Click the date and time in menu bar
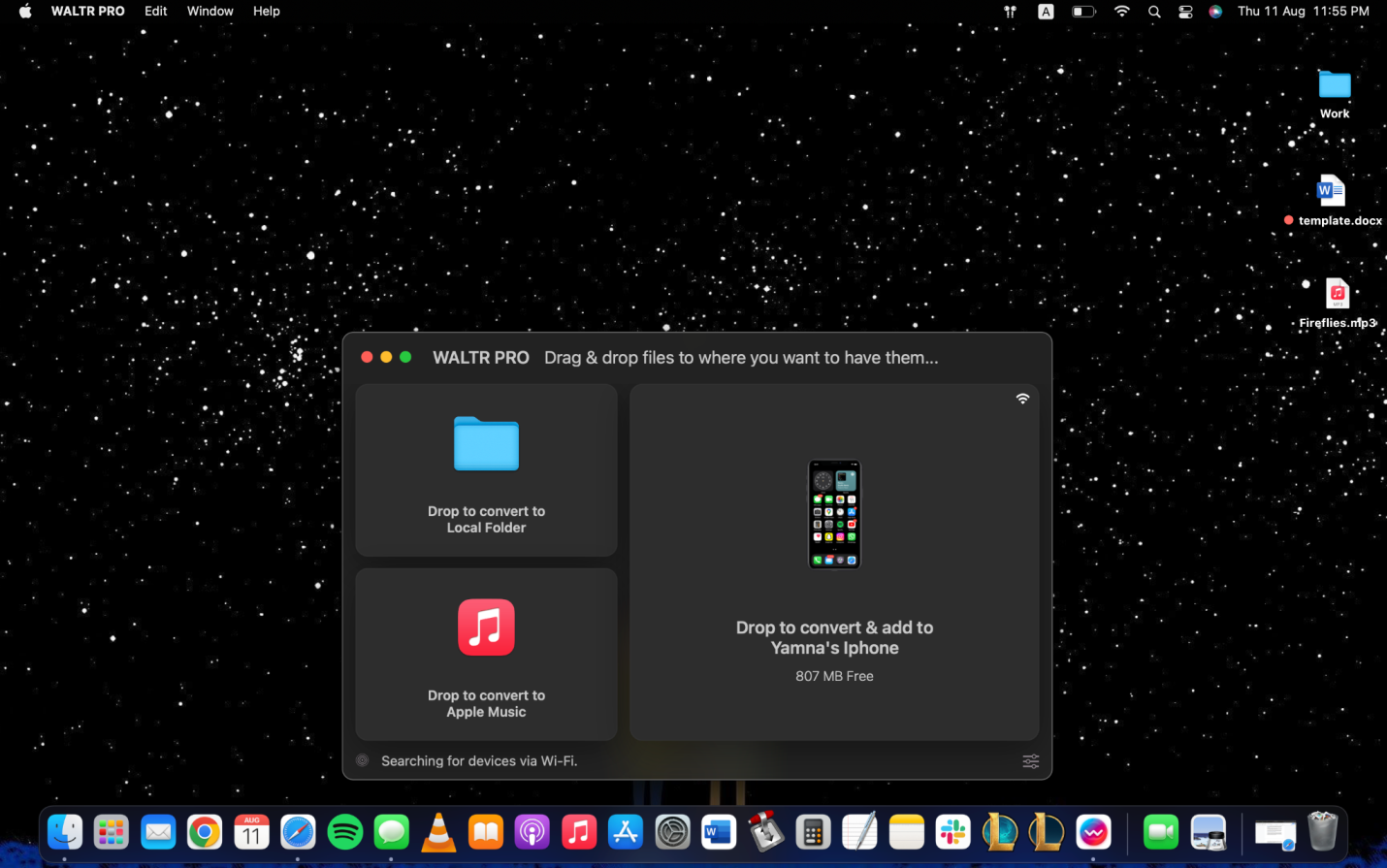Screen dimensions: 1387x868 click(x=1303, y=11)
